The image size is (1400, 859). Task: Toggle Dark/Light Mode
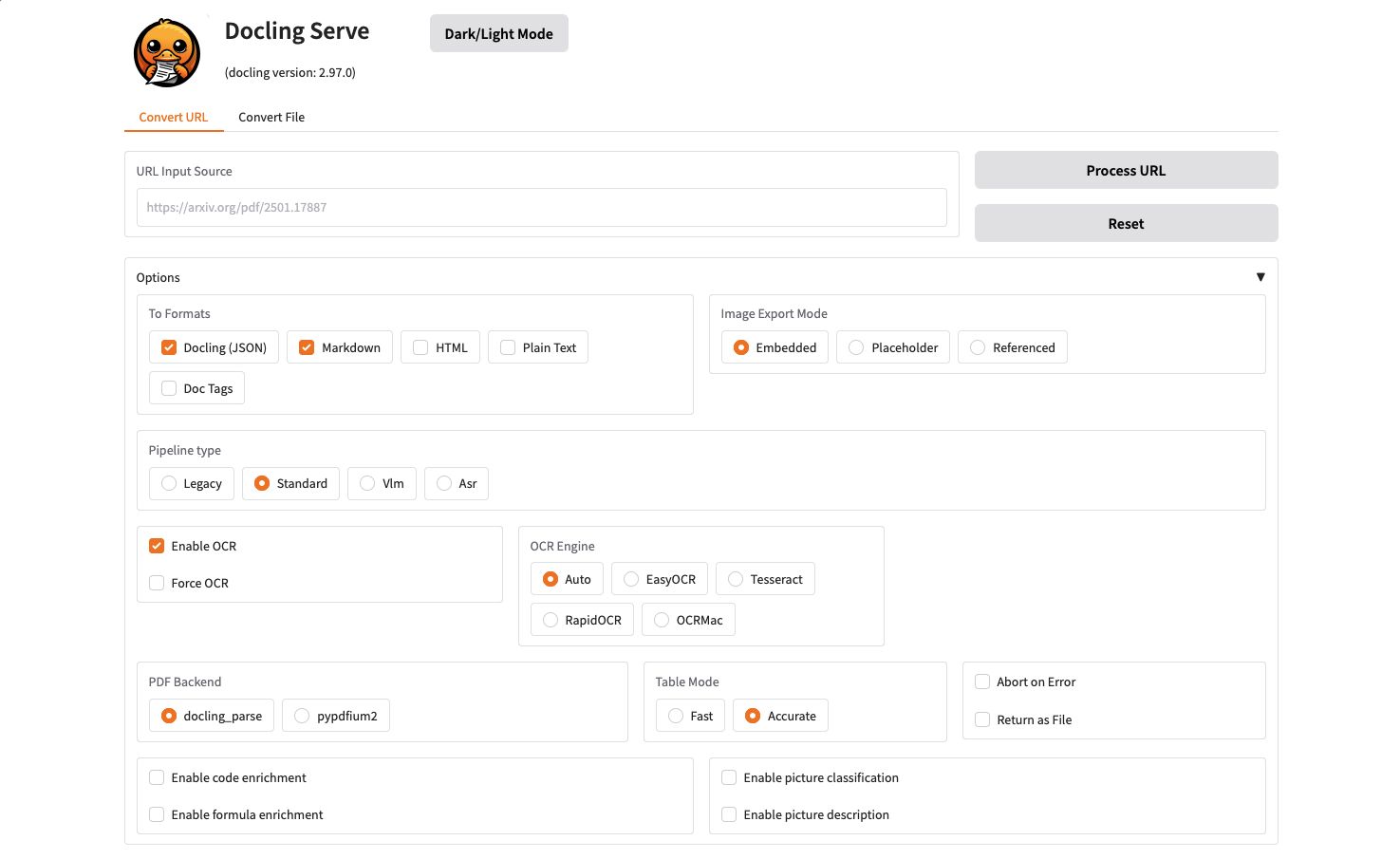pyautogui.click(x=499, y=33)
